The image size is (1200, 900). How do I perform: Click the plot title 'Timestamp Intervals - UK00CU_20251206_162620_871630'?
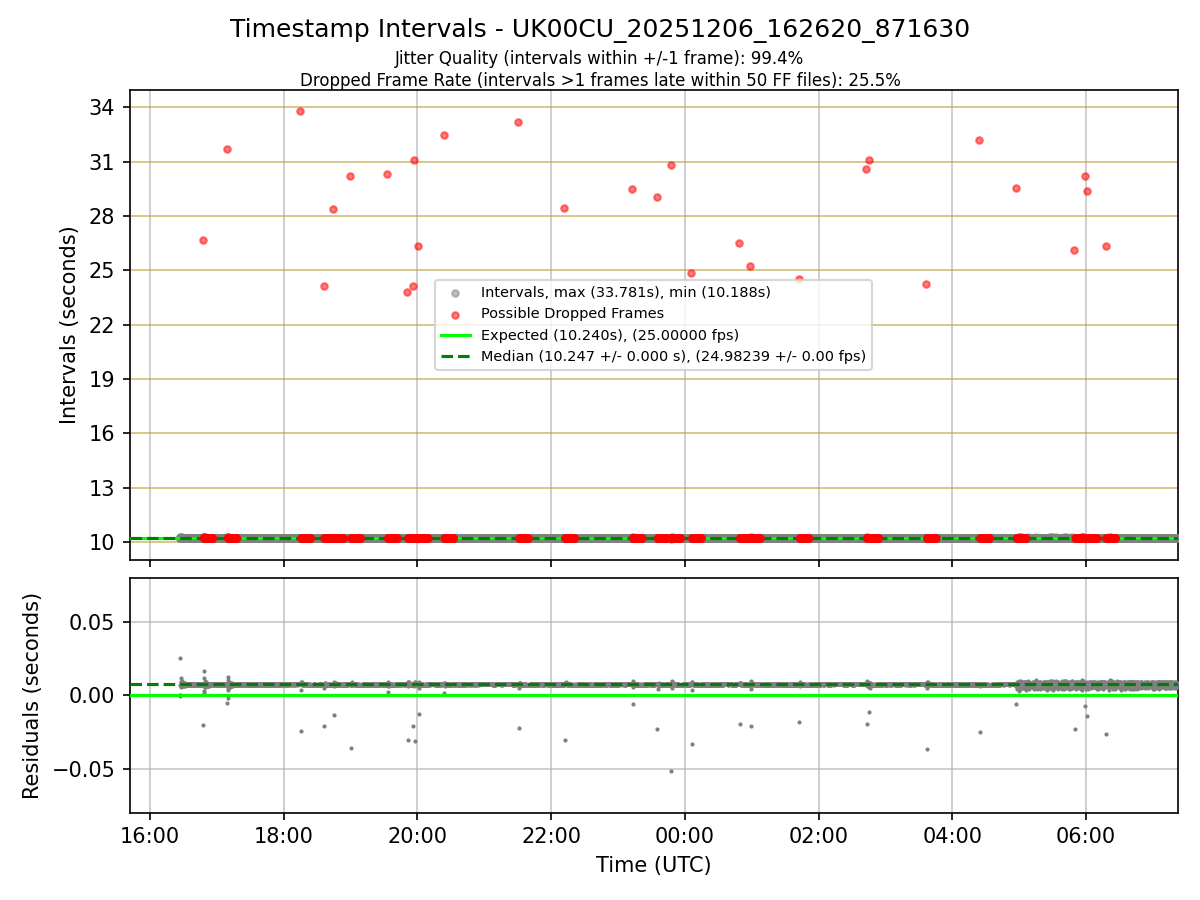[600, 29]
